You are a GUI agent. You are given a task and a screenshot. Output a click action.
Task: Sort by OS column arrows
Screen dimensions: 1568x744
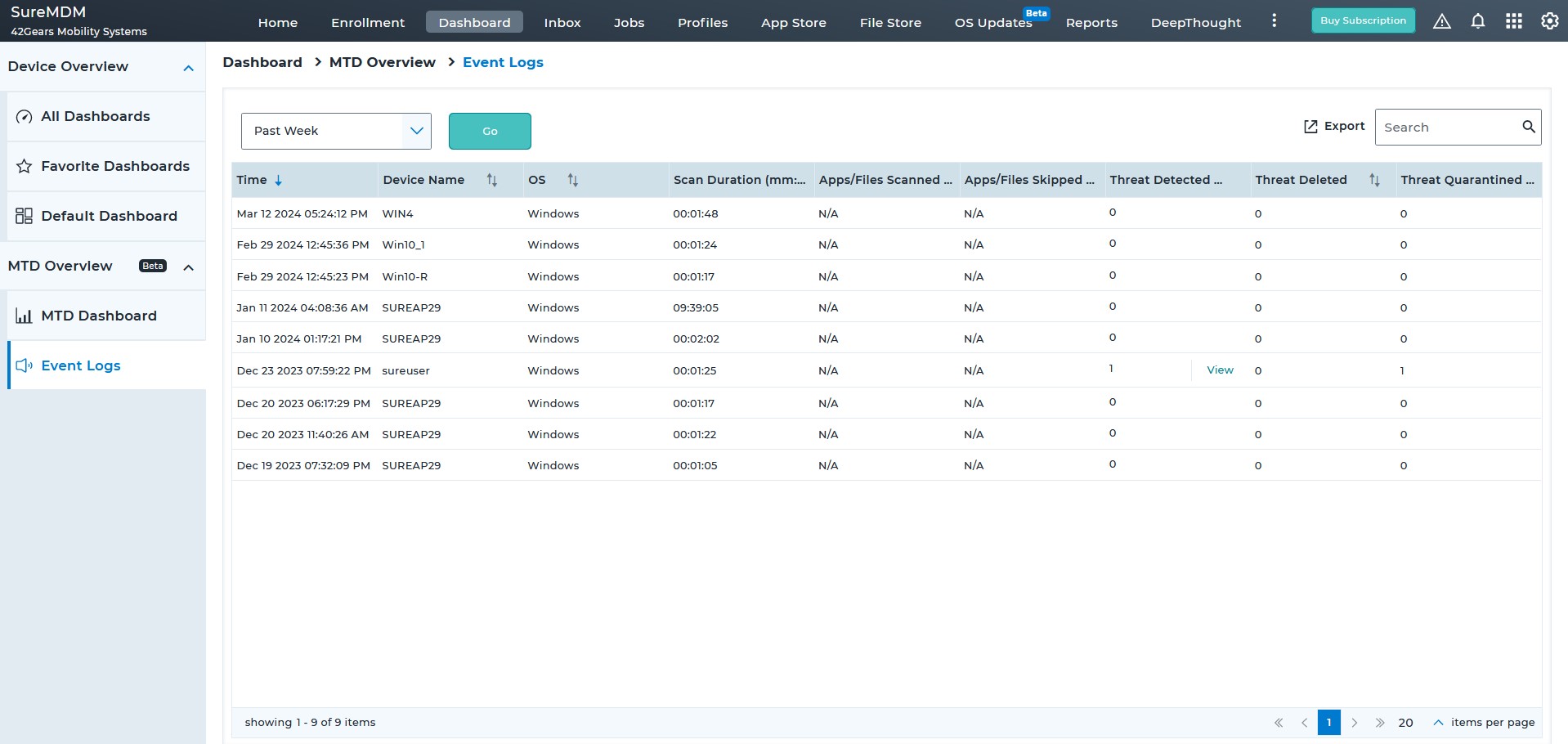[x=573, y=180]
